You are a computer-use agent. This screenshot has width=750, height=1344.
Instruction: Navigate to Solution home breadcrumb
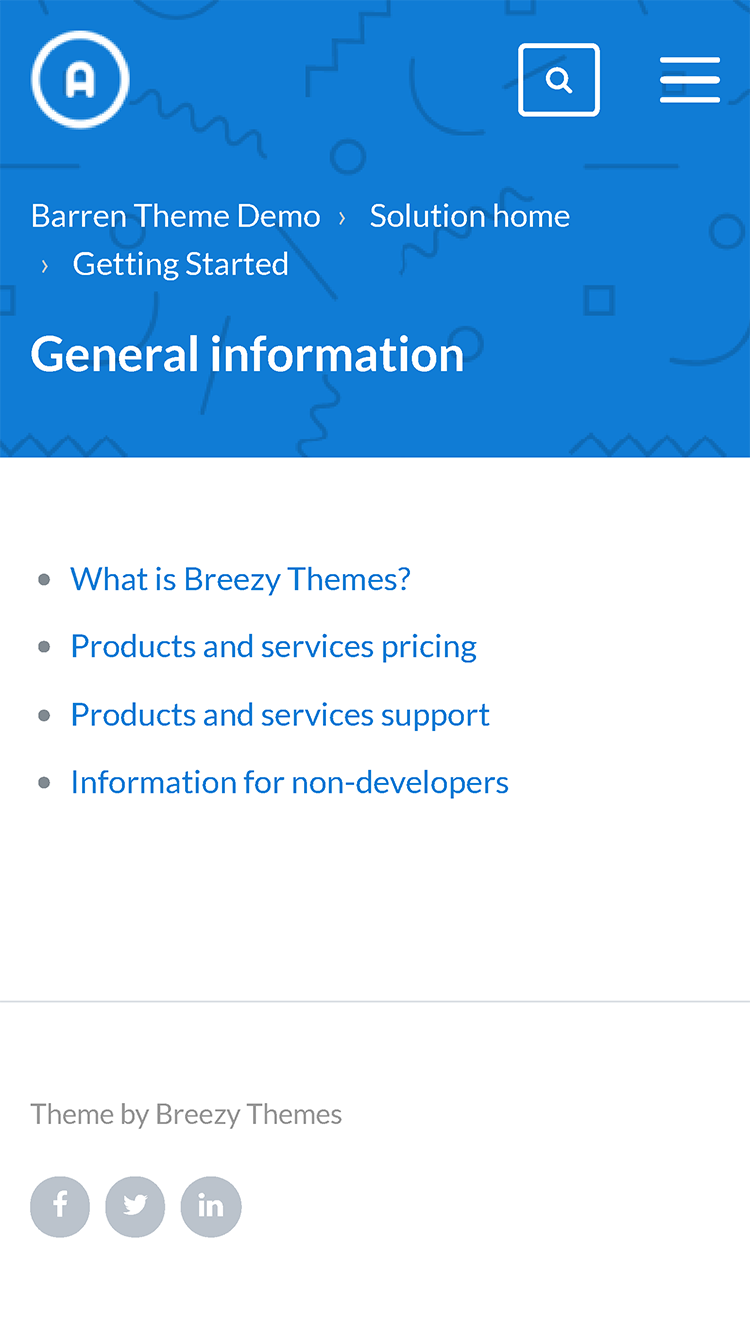click(470, 216)
